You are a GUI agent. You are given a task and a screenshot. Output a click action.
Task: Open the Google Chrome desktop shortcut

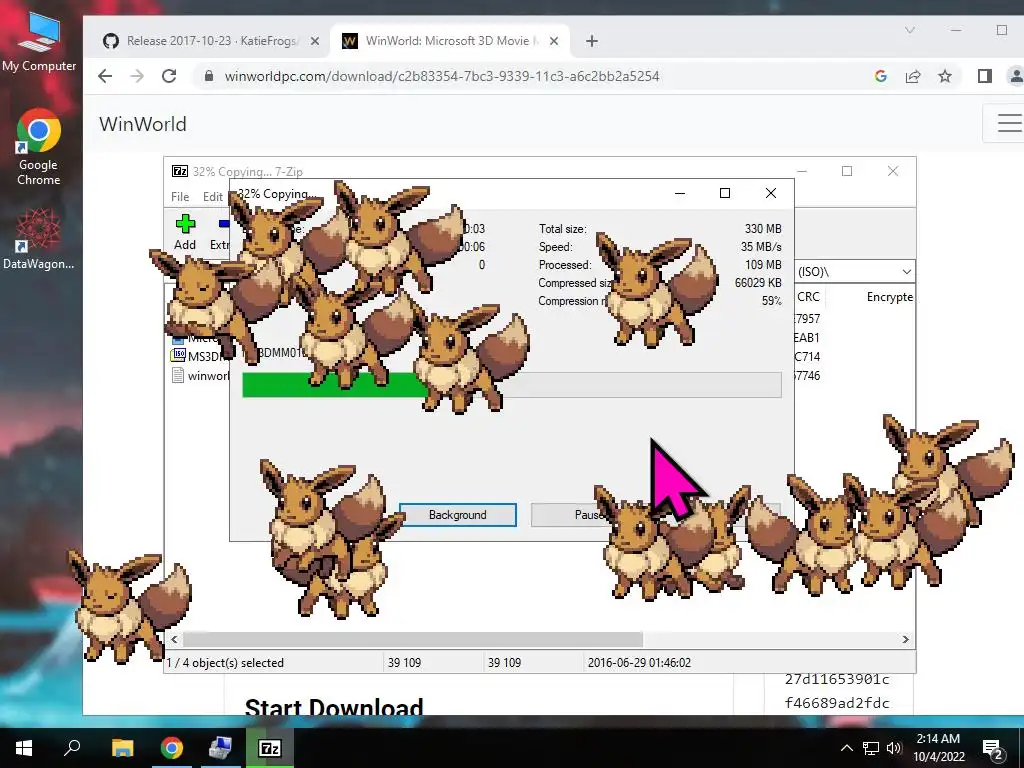coord(39,147)
